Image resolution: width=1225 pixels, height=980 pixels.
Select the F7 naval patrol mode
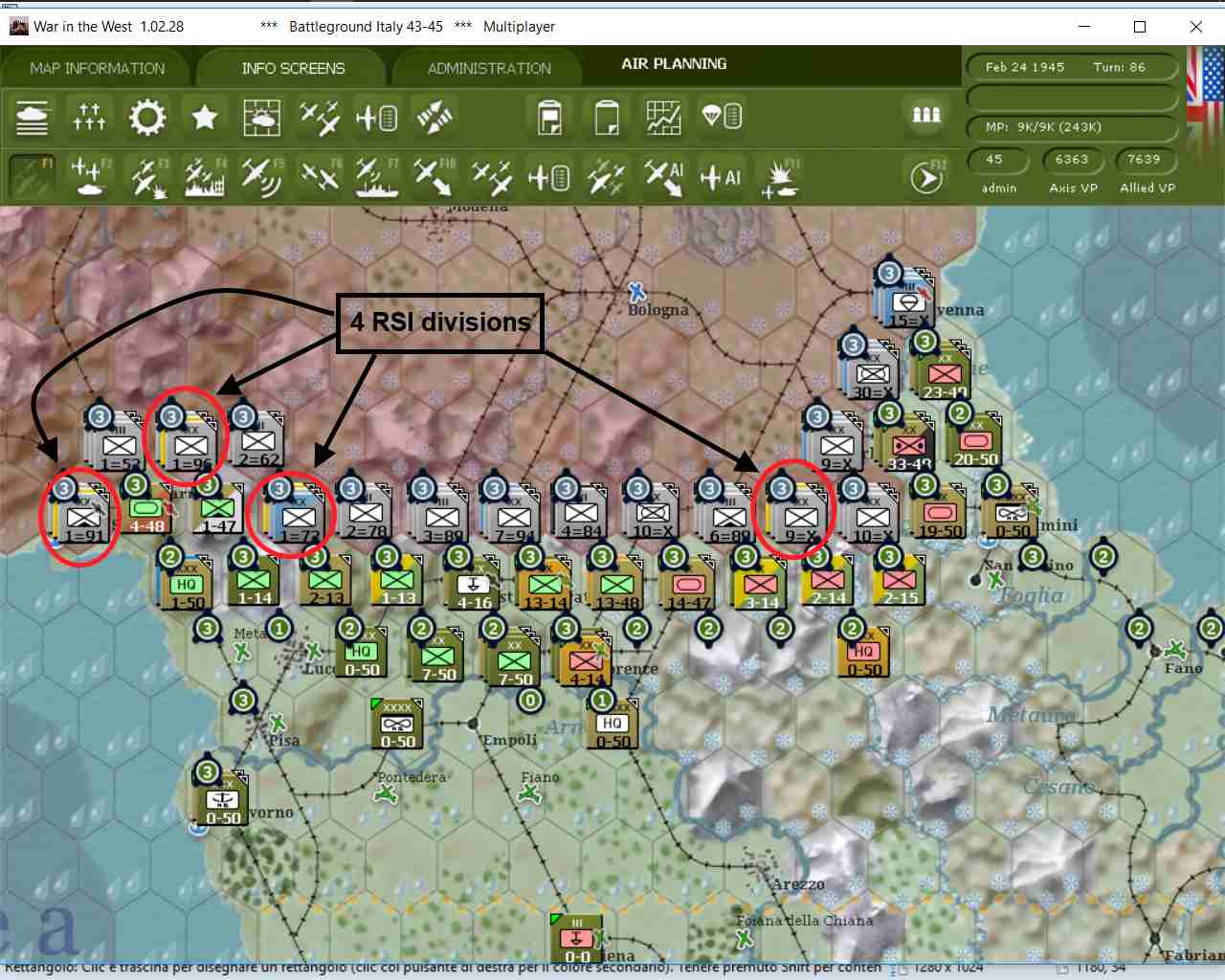click(x=376, y=177)
